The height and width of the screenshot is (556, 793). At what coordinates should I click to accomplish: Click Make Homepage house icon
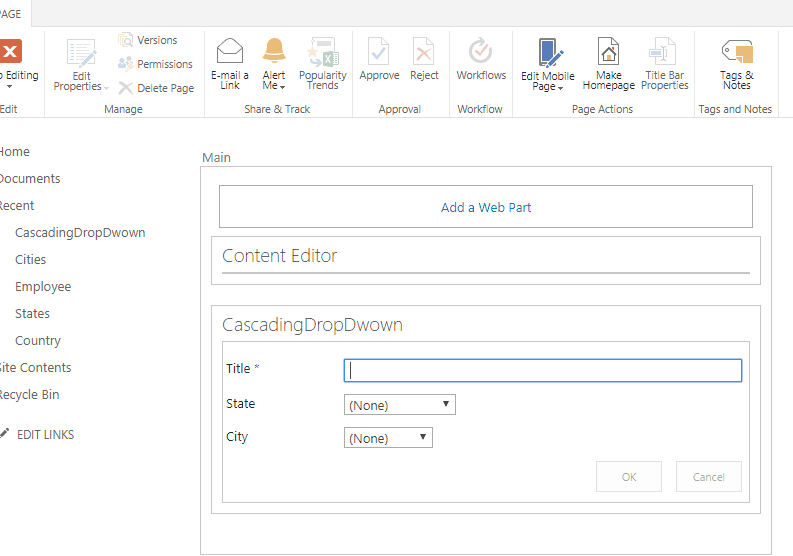[608, 51]
